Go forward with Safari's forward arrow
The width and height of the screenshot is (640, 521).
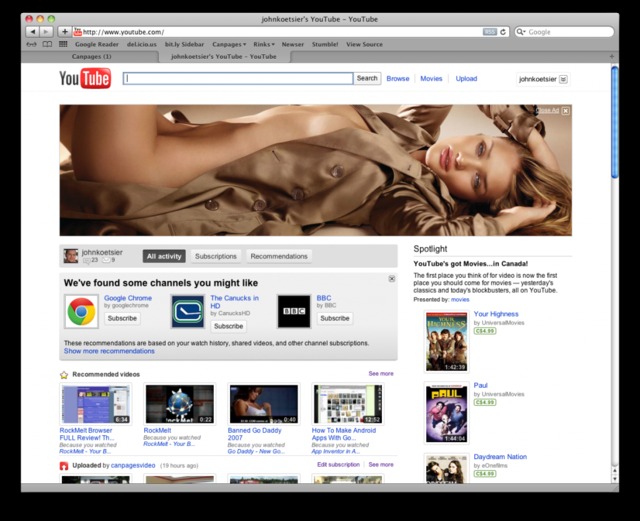(x=46, y=31)
